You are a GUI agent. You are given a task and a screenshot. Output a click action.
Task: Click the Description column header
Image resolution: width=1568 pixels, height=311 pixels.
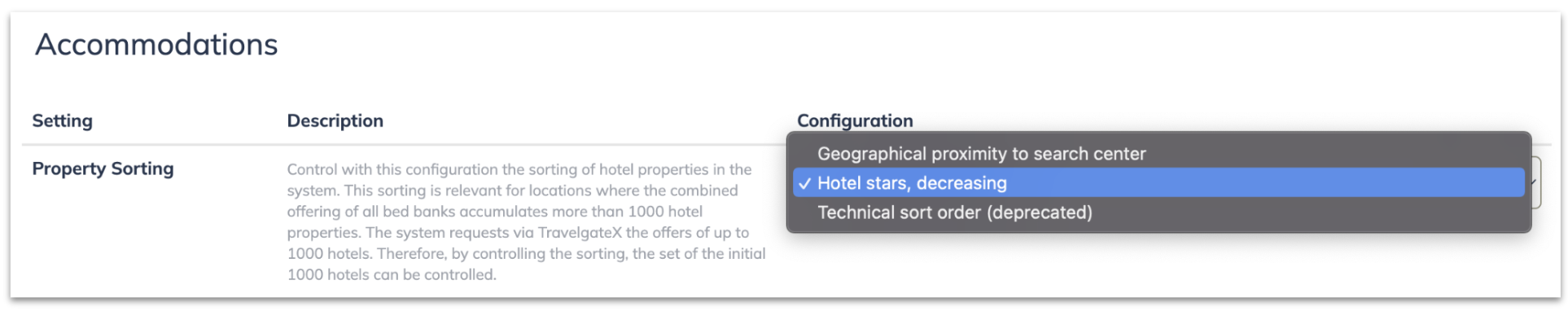coord(335,120)
